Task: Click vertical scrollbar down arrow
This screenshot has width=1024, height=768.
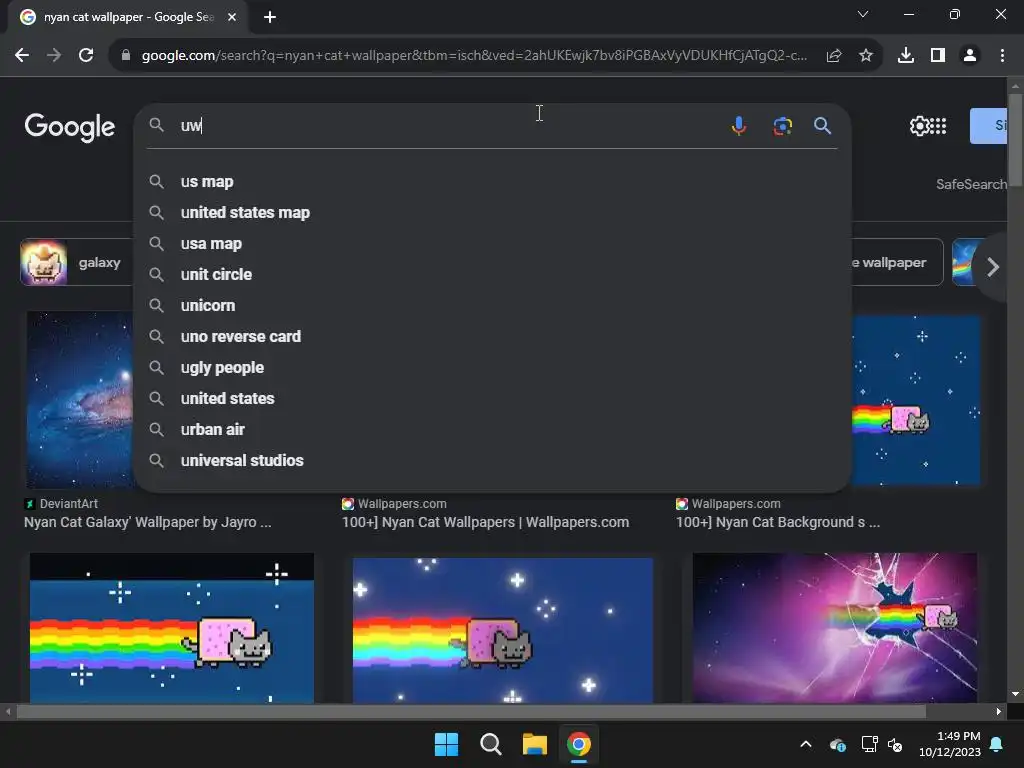Action: [1015, 694]
